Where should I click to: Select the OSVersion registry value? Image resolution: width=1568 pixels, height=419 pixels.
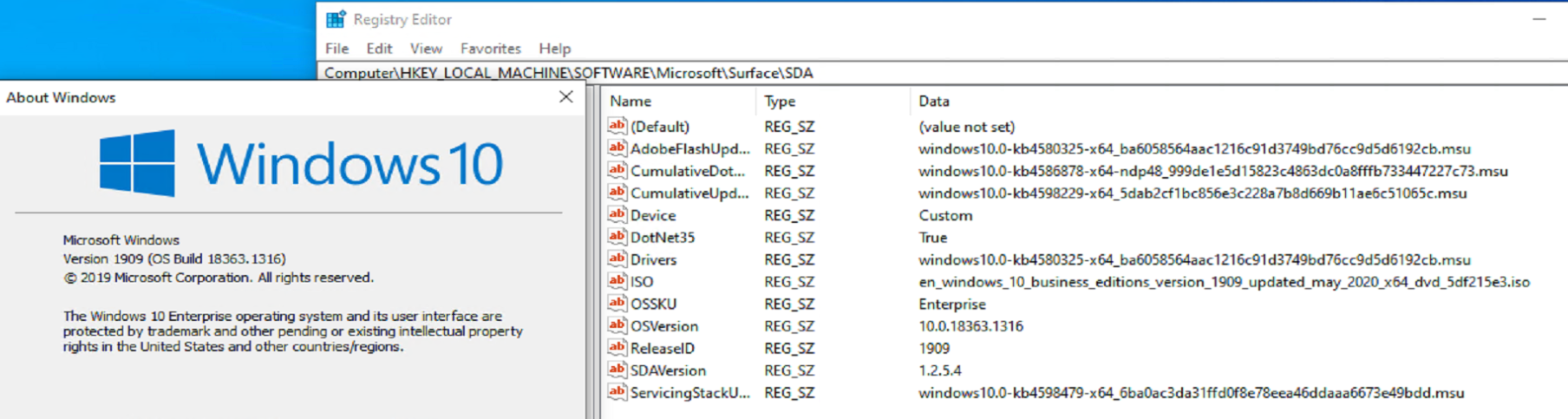[x=664, y=326]
